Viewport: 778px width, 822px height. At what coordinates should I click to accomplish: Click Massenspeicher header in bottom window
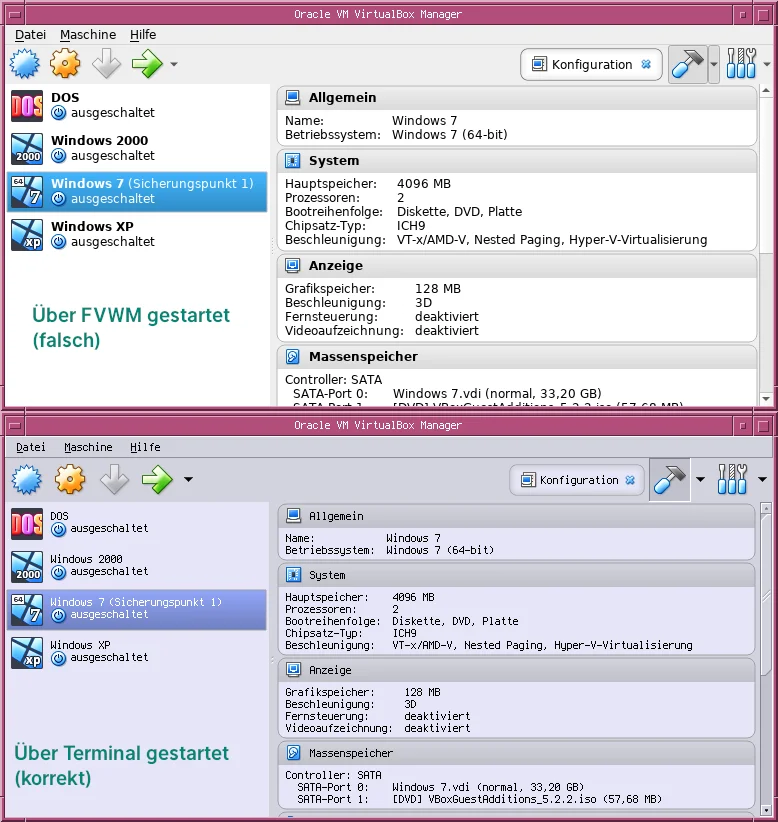click(516, 753)
